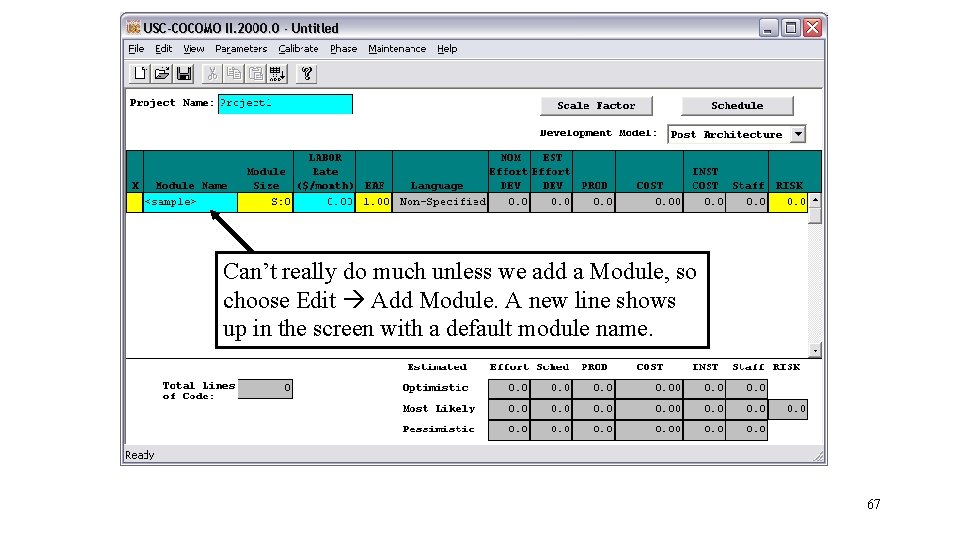Click the Most Likely RISK value cell
The height and width of the screenshot is (540, 960).
[788, 409]
